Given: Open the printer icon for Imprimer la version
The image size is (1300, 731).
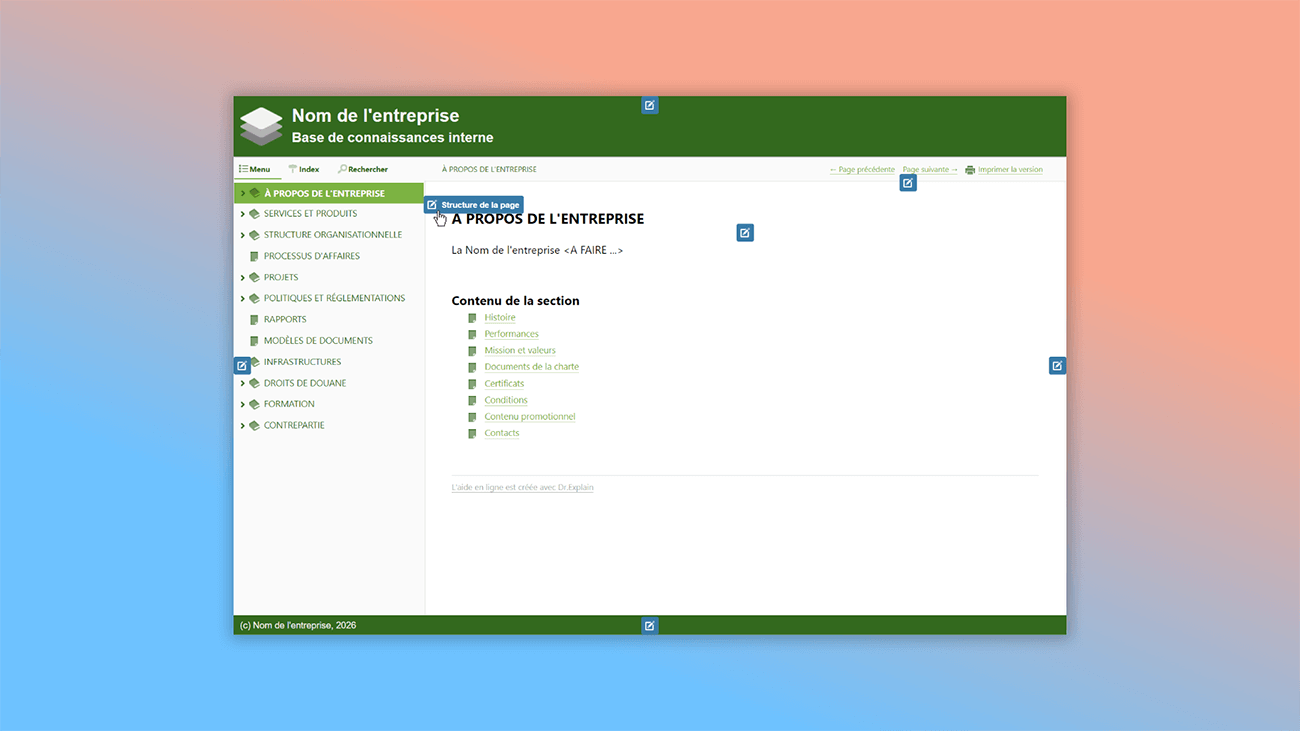Looking at the screenshot, I should pyautogui.click(x=968, y=169).
